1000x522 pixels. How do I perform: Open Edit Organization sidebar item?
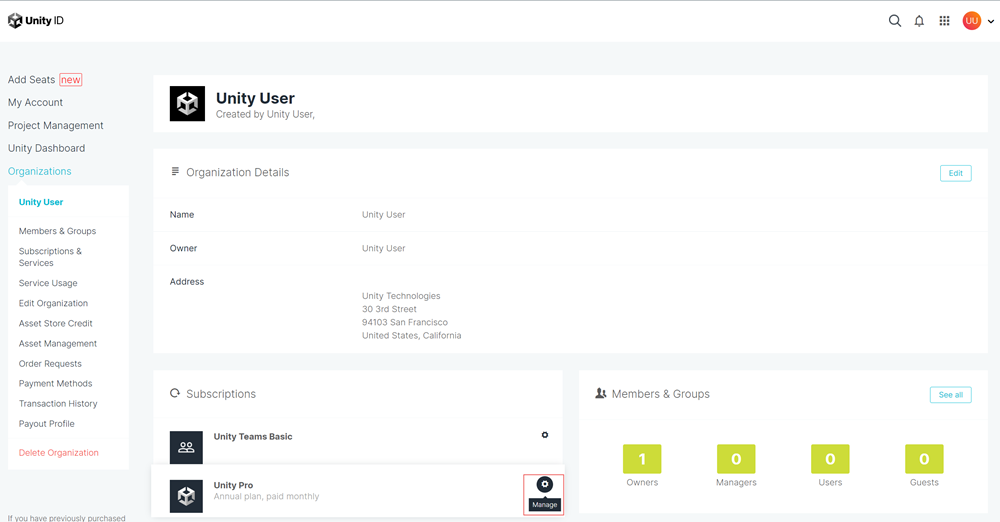[x=53, y=303]
